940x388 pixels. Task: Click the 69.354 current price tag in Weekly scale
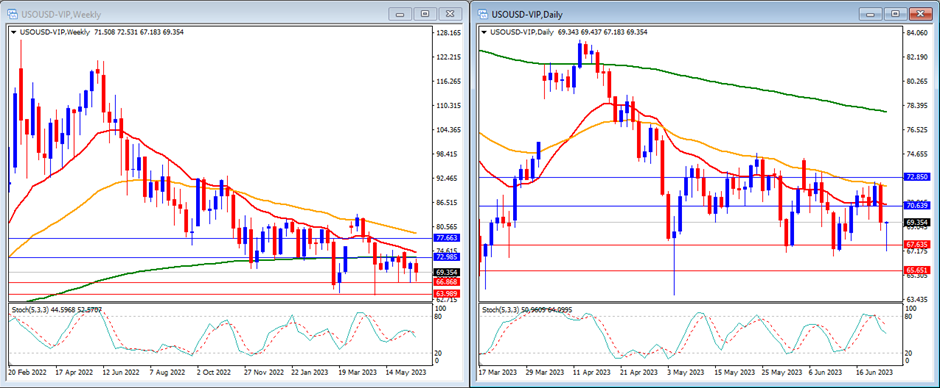point(446,272)
